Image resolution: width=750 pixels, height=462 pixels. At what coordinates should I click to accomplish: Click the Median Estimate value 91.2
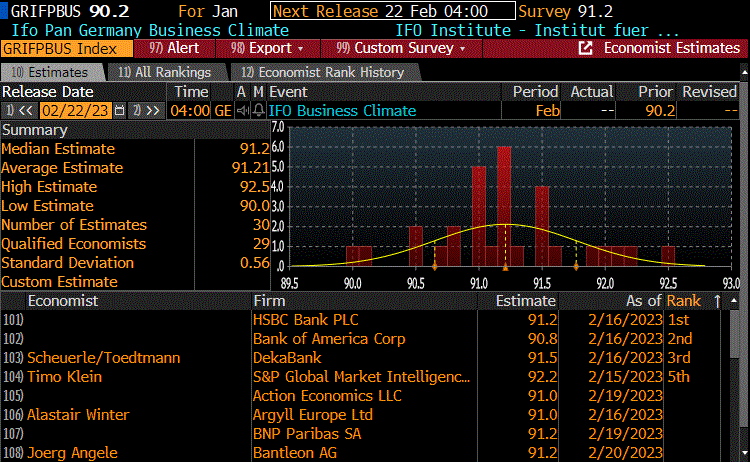click(x=254, y=149)
